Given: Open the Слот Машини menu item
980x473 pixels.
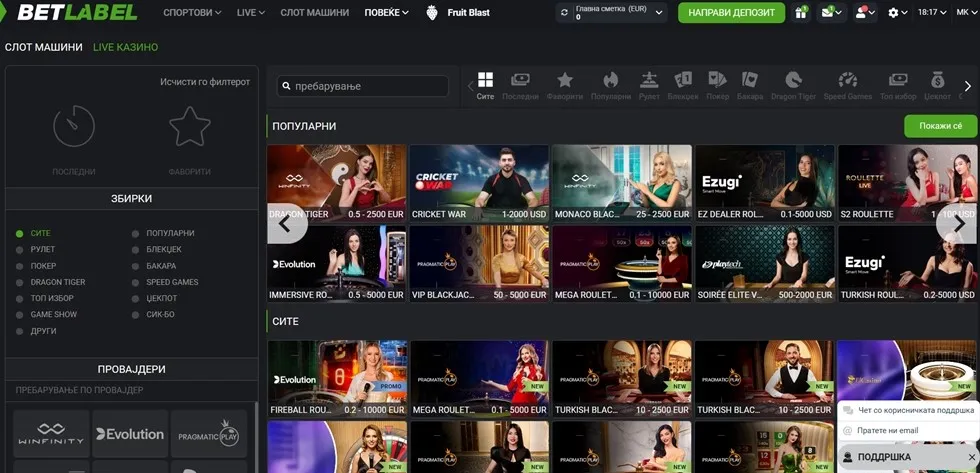Looking at the screenshot, I should click(x=314, y=13).
